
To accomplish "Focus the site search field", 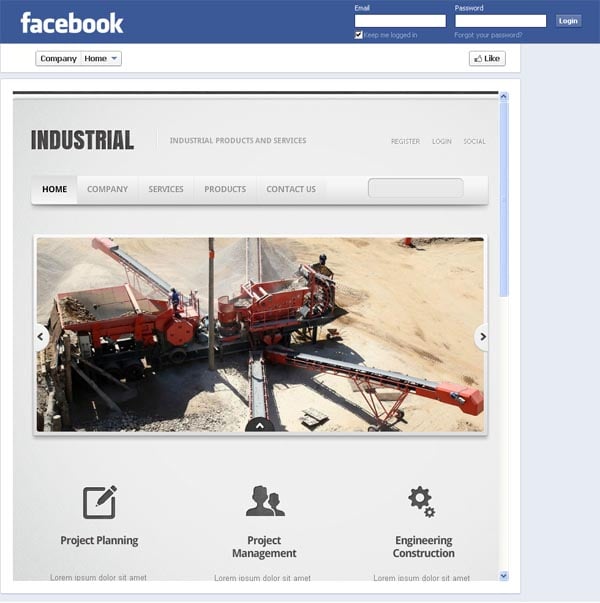I will [416, 188].
